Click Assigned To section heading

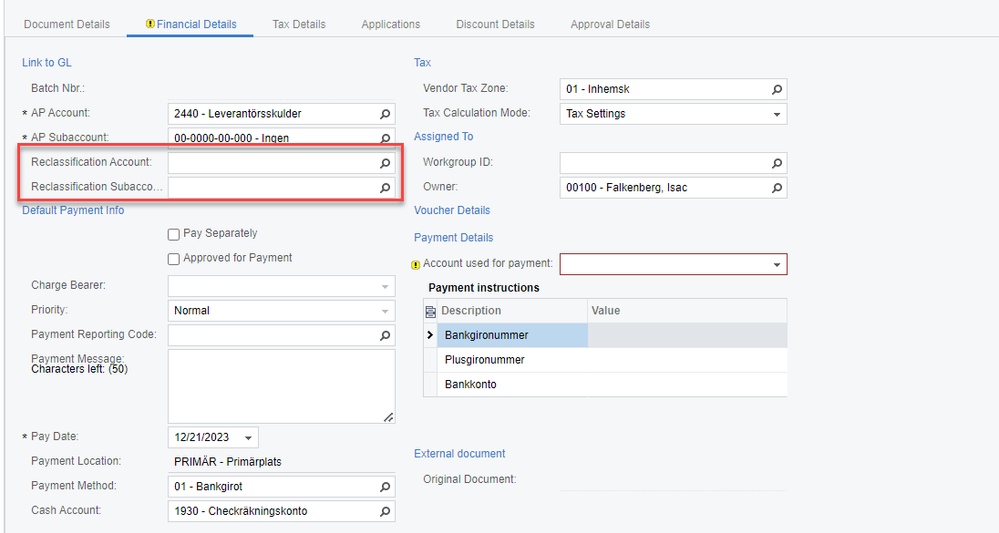point(443,136)
